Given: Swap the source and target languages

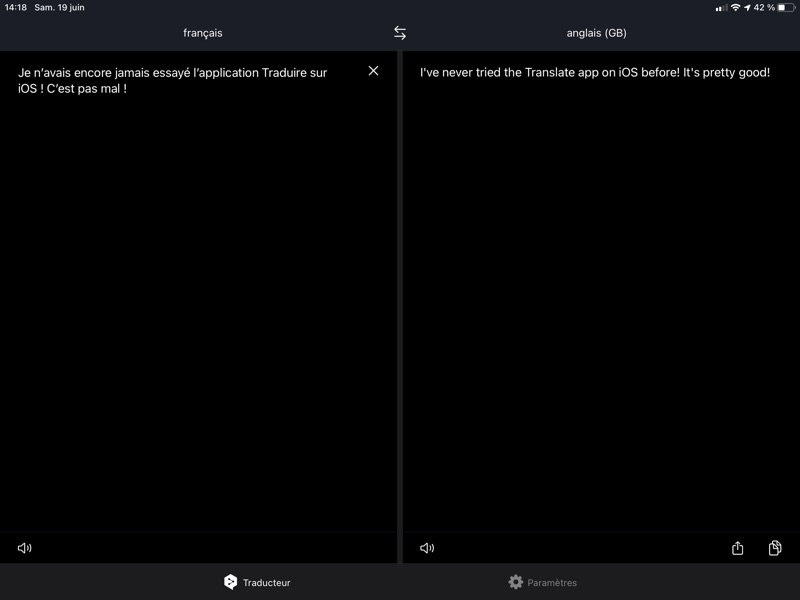Looking at the screenshot, I should tap(400, 33).
